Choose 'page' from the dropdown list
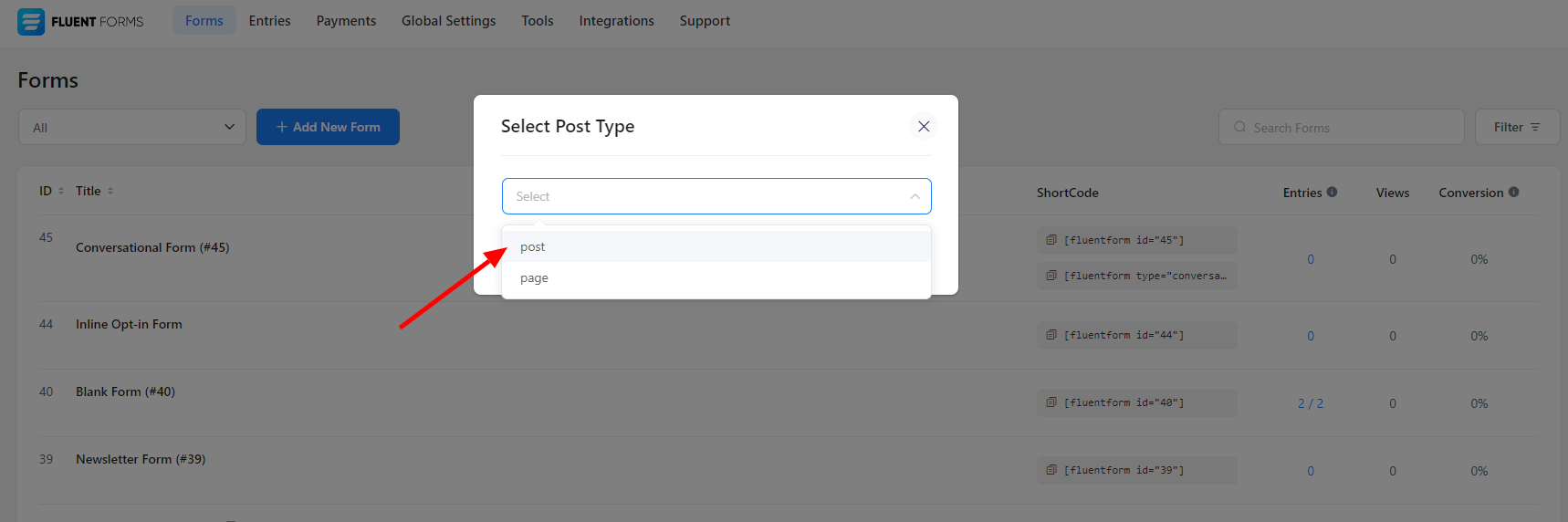The image size is (1568, 522). 534,278
